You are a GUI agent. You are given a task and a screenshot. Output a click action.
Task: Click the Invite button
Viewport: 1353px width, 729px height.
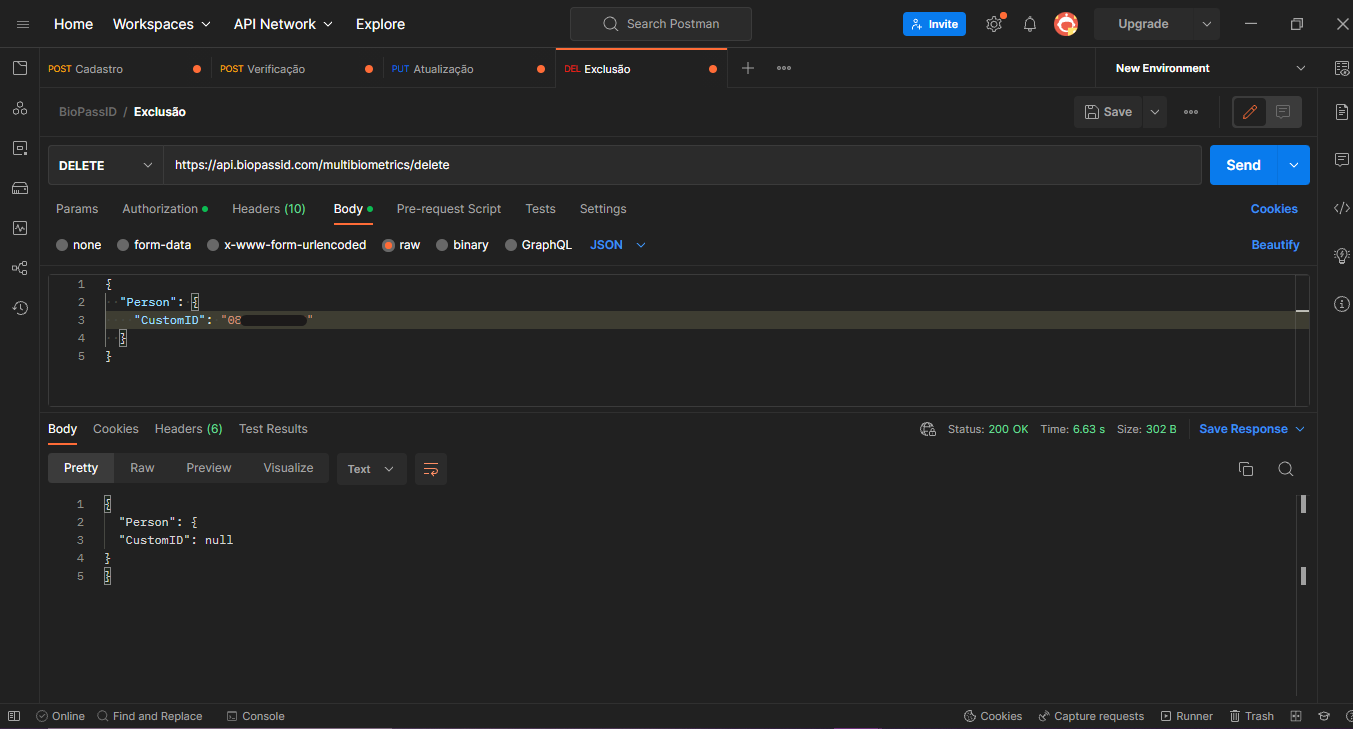click(x=934, y=24)
